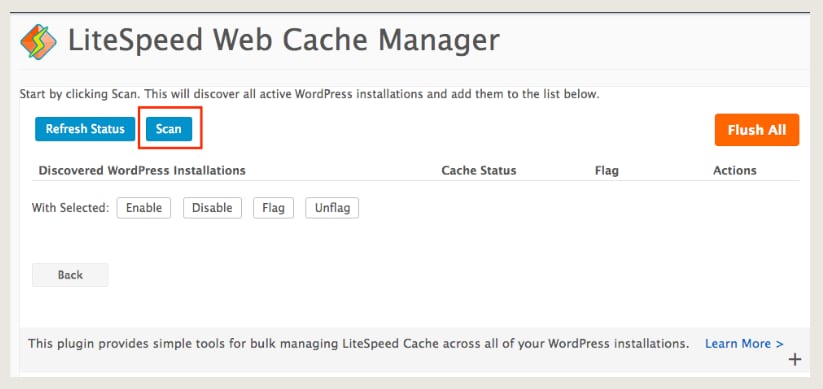This screenshot has height=389, width=823.
Task: Enable cache for selected installations
Action: pos(144,208)
